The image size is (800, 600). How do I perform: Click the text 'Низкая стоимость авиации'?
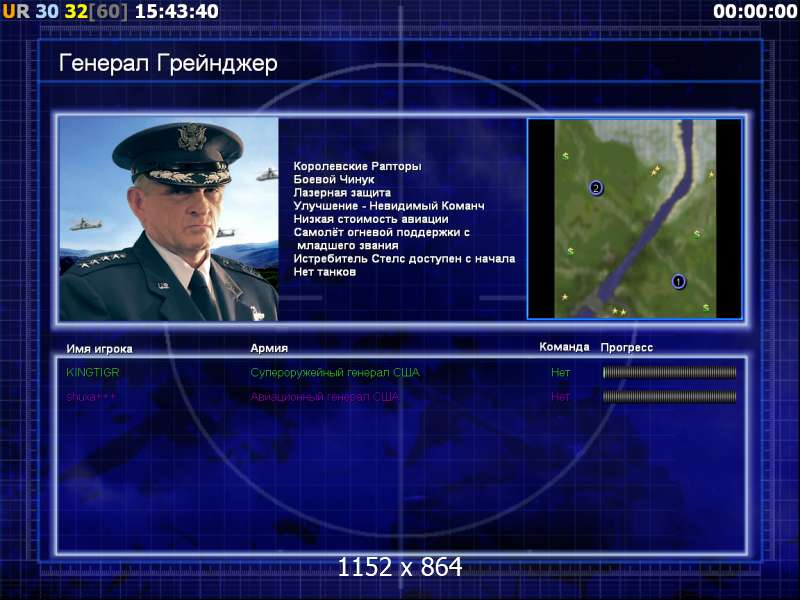[x=371, y=219]
